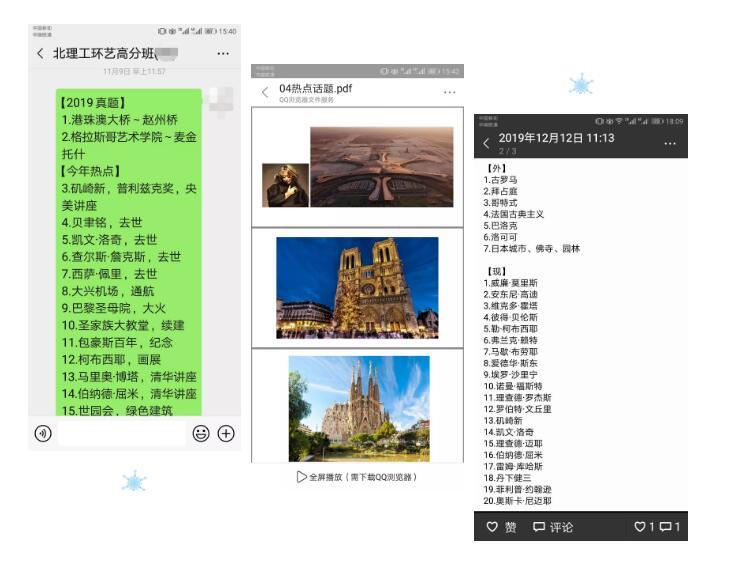This screenshot has height=564, width=736.
Task: Click the line 4.贝聿铭，去世
Action: 102,222
